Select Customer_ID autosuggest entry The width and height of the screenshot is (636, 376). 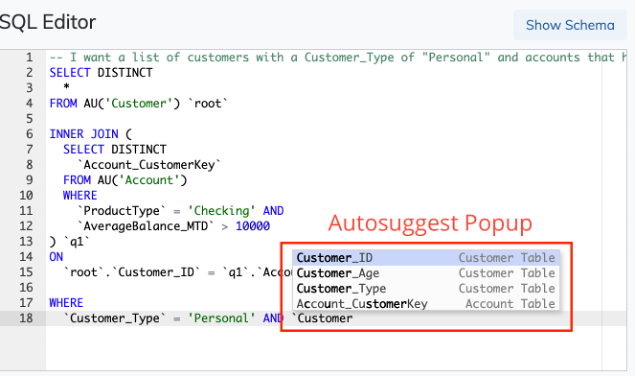pos(426,258)
